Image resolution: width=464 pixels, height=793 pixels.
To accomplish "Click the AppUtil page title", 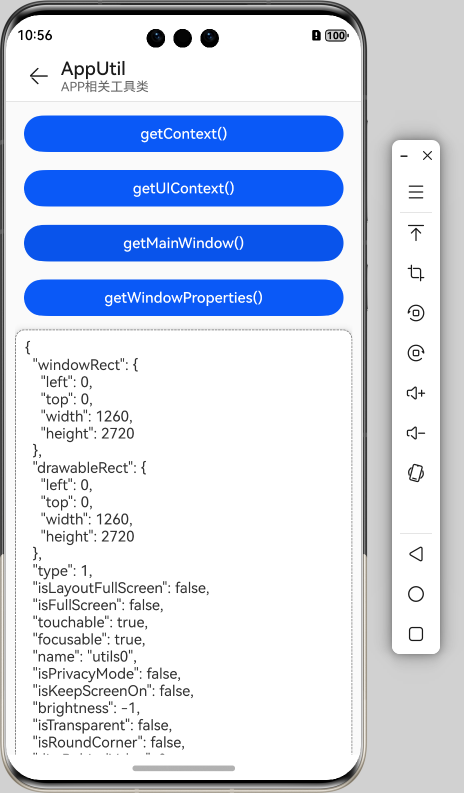I will pyautogui.click(x=93, y=69).
